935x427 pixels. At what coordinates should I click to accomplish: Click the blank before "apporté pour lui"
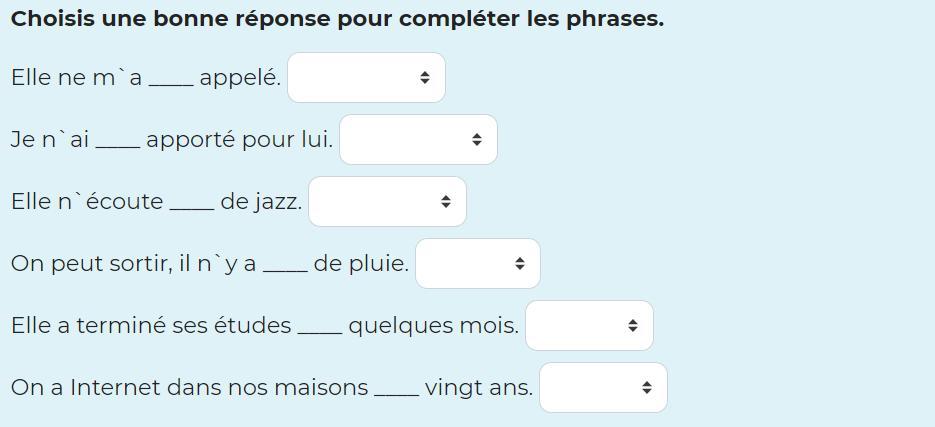[x=118, y=141]
